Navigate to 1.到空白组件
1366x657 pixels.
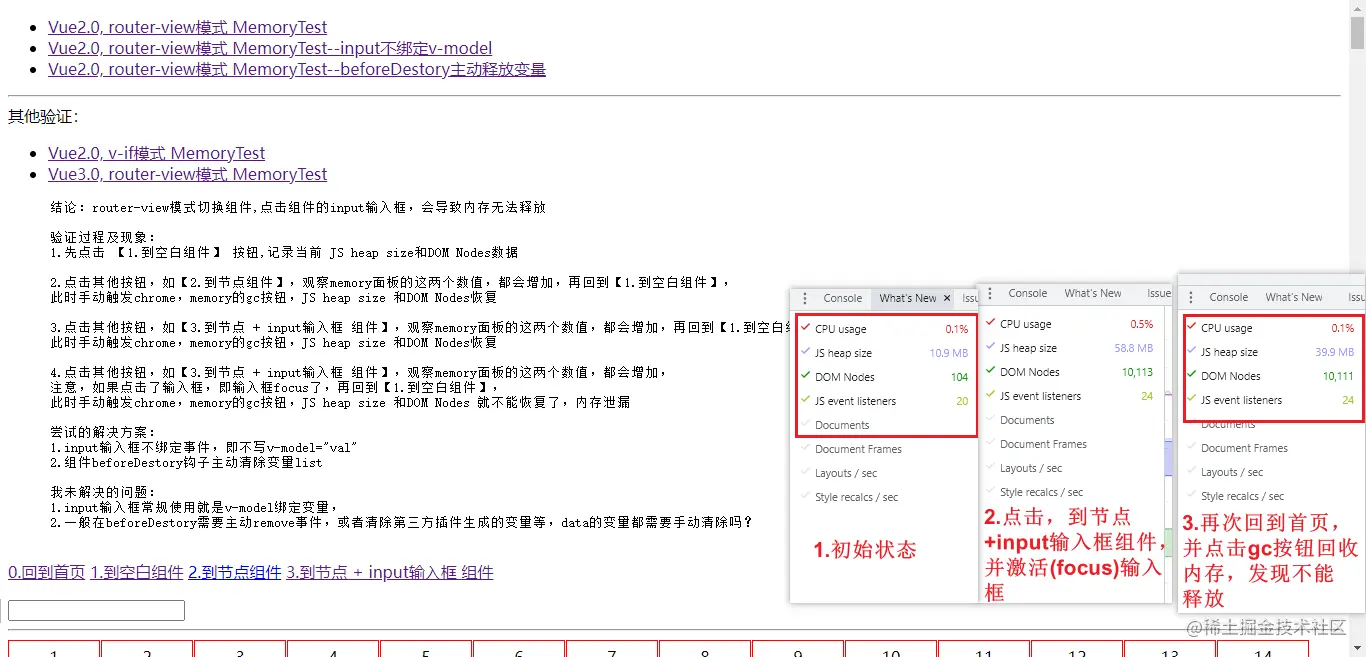coord(137,572)
